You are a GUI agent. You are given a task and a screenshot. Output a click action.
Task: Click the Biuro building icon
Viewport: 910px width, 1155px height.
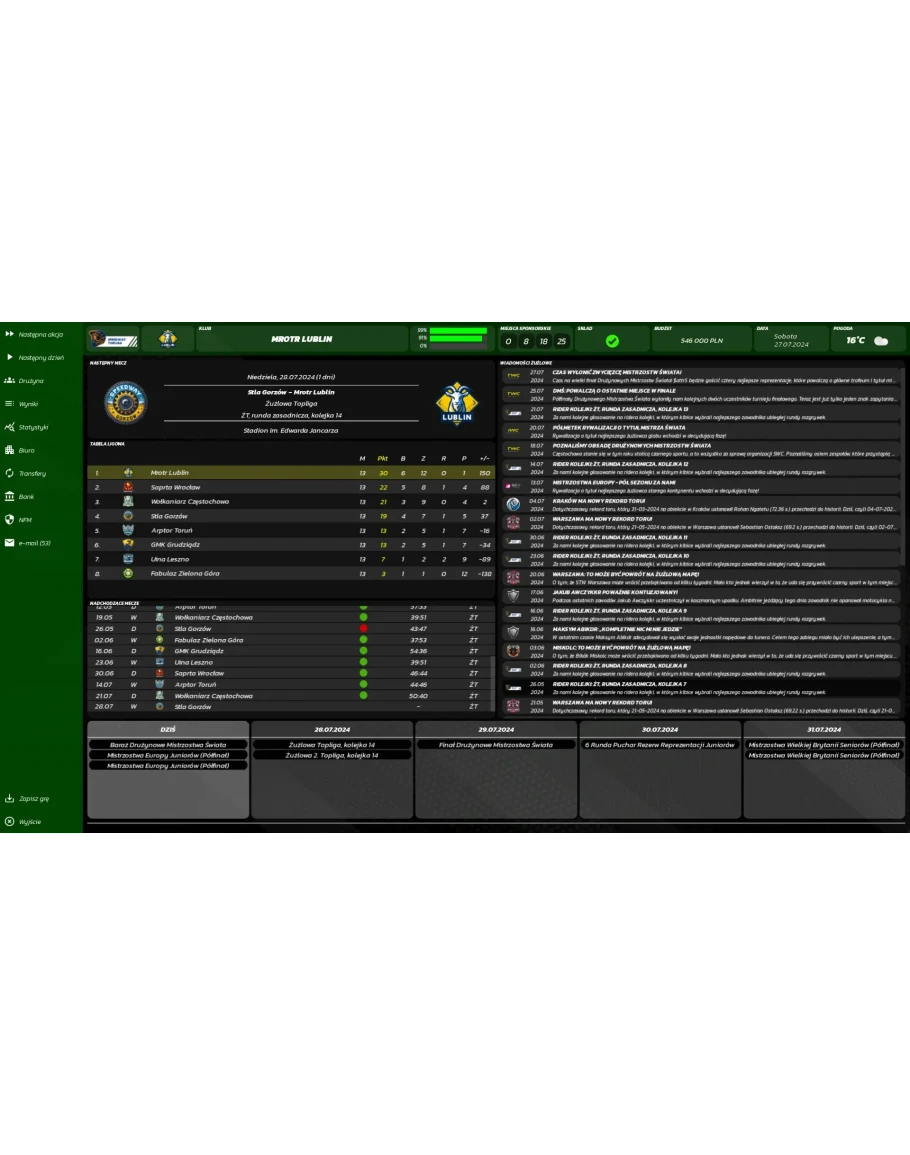click(9, 450)
